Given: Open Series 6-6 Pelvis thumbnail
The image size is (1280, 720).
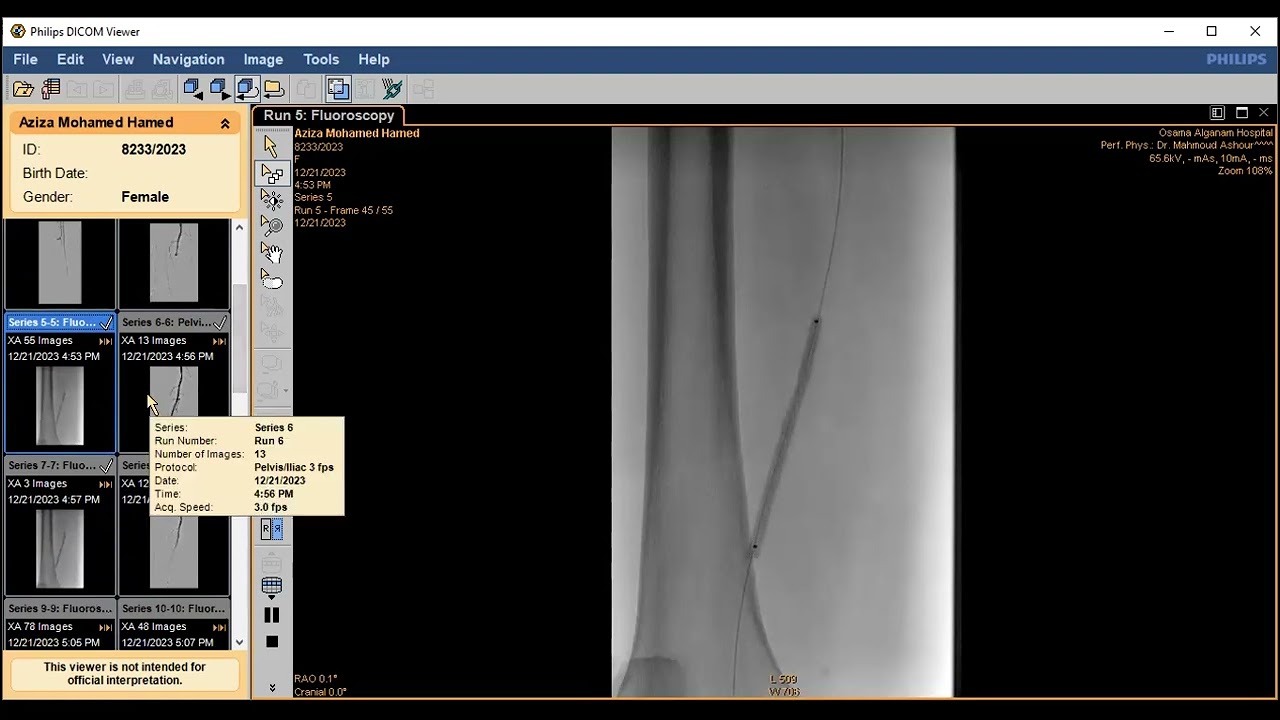Looking at the screenshot, I should coord(173,391).
